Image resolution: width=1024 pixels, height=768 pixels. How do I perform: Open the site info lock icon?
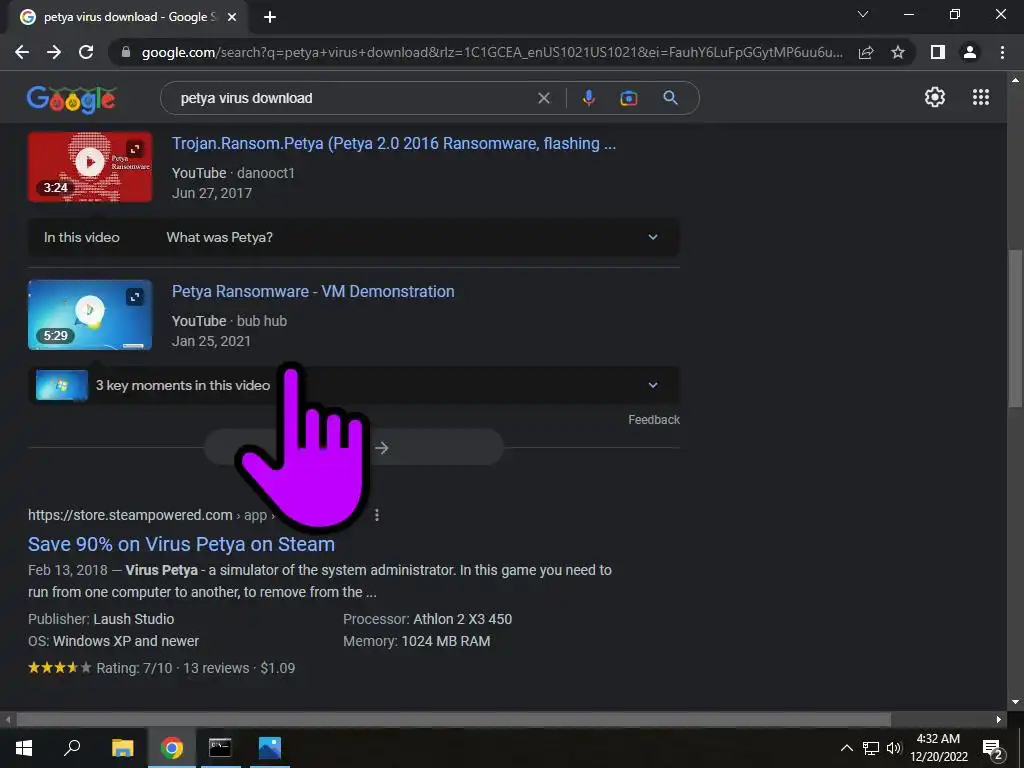pyautogui.click(x=126, y=52)
